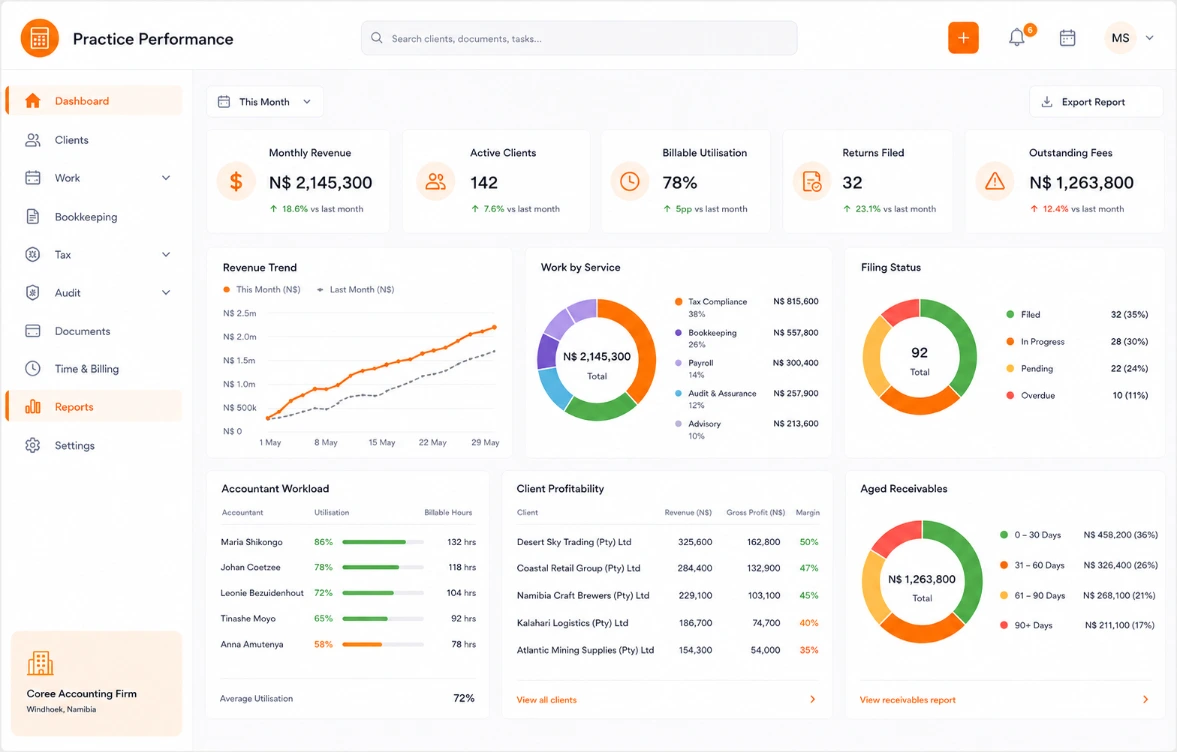Open Settings in sidebar
The height and width of the screenshot is (752, 1177).
pyautogui.click(x=95, y=445)
